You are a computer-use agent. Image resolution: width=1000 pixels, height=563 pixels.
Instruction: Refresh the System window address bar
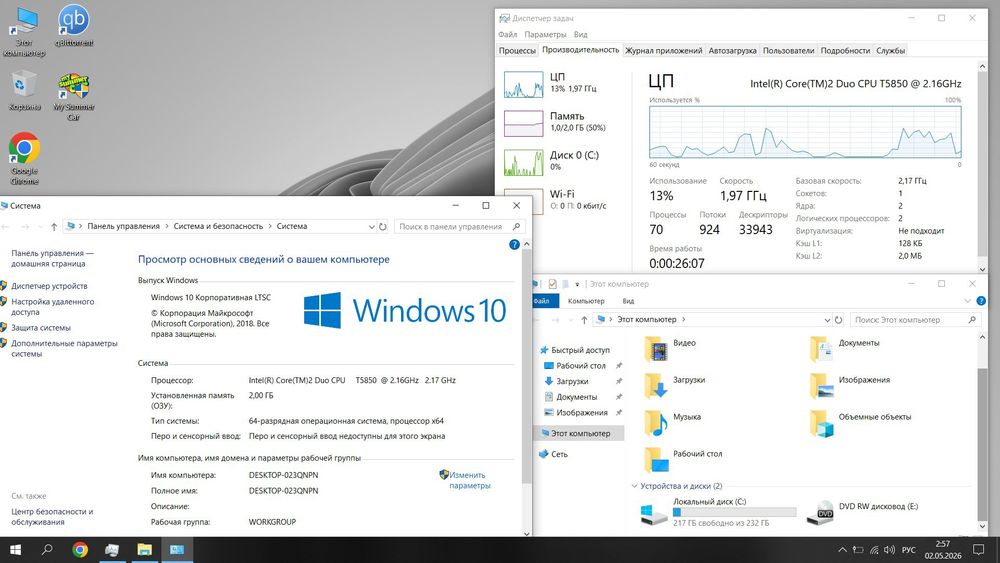tap(383, 226)
